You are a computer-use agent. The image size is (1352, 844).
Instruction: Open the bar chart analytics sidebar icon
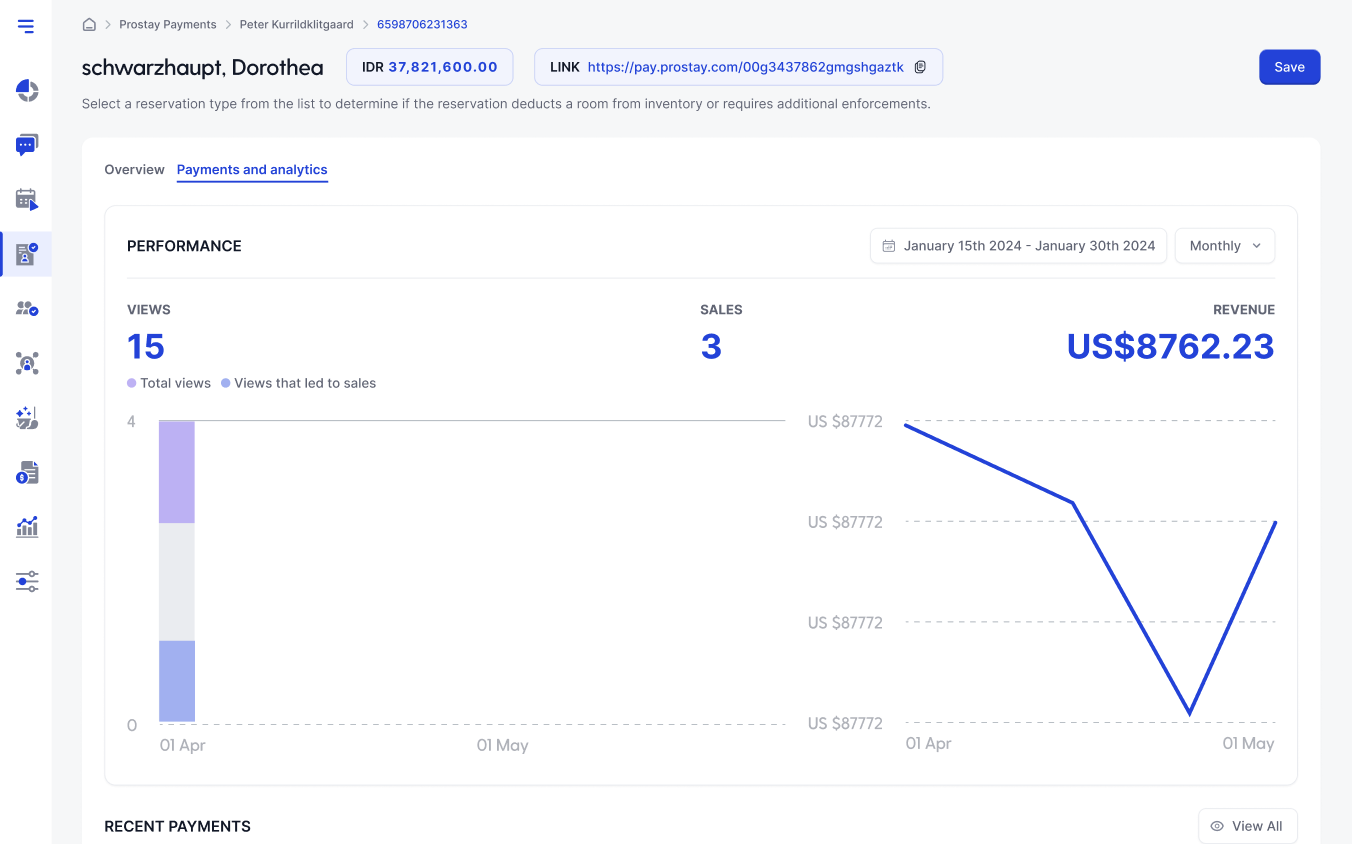[x=27, y=526]
